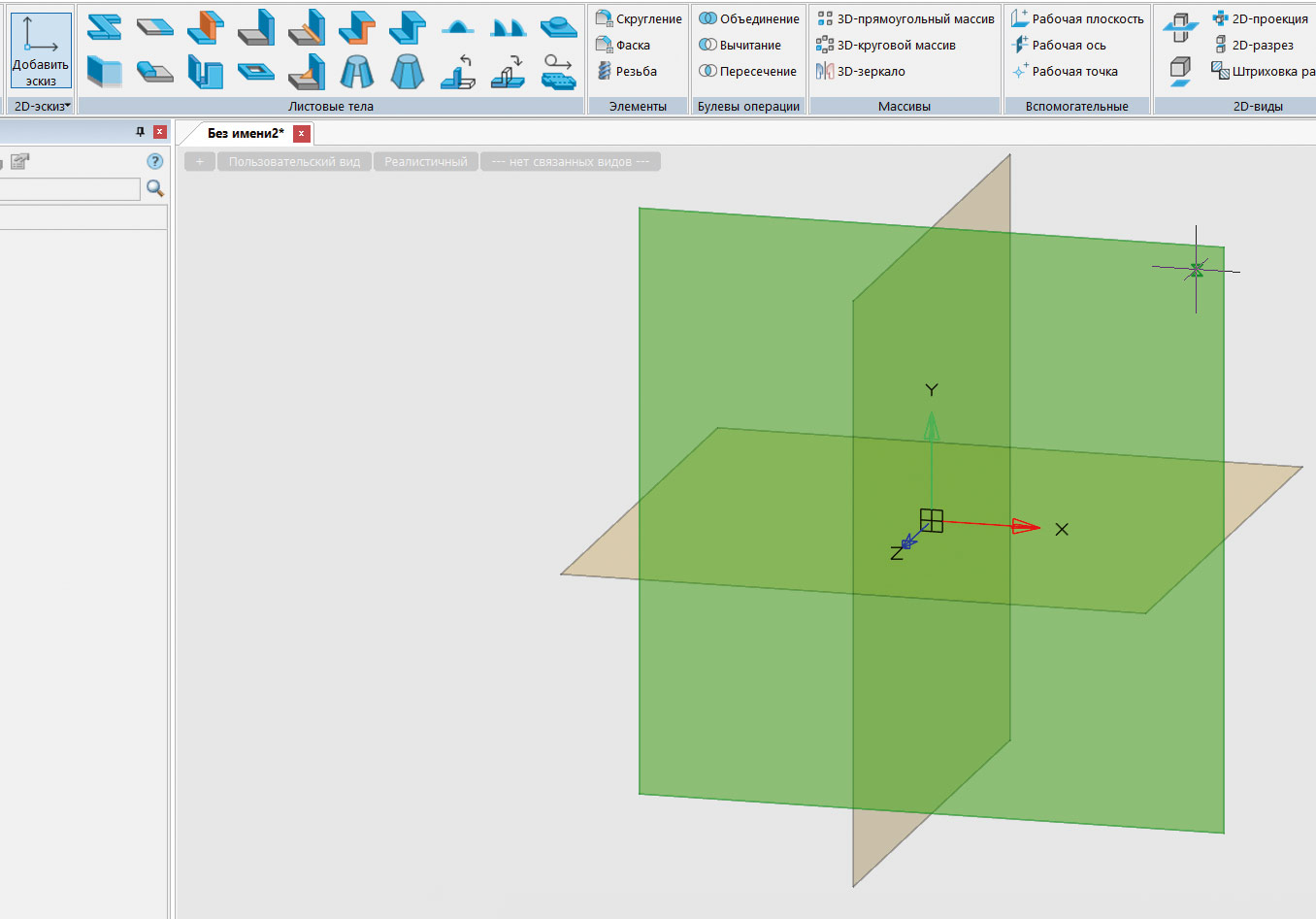Click the 2D-виды group label
This screenshot has width=1316, height=919.
(1258, 107)
